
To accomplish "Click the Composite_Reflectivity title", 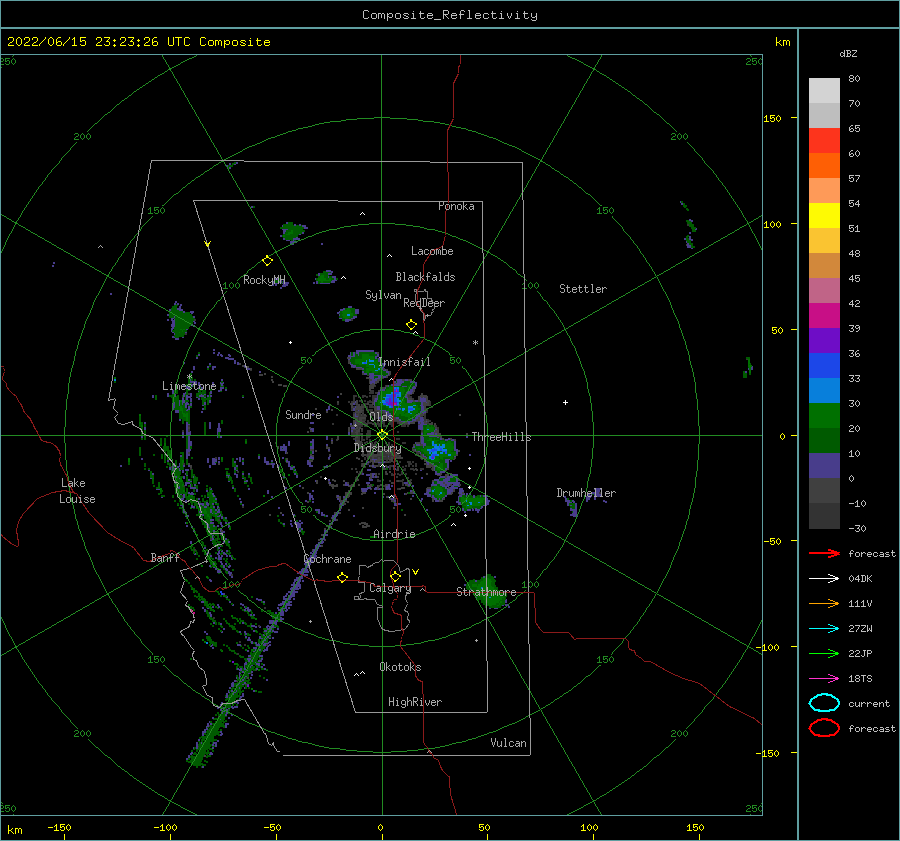I will [x=449, y=15].
